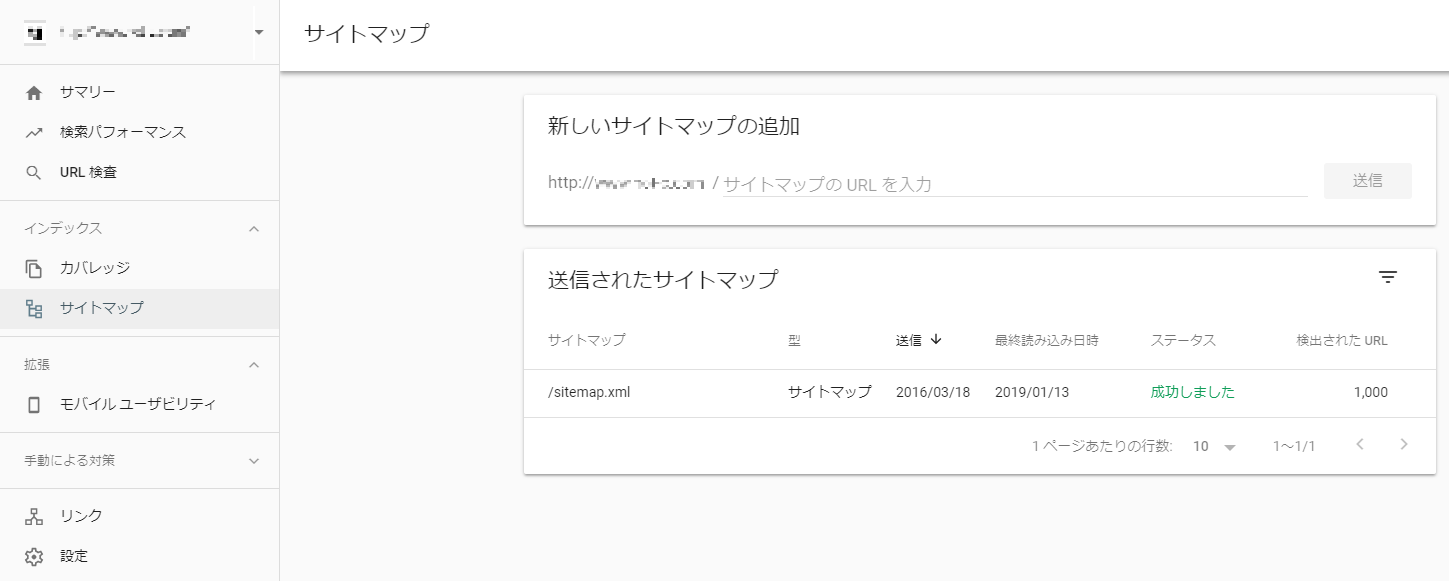The width and height of the screenshot is (1449, 581).
Task: Click the サイトマップ tree icon in sidebar
Action: pos(34,309)
